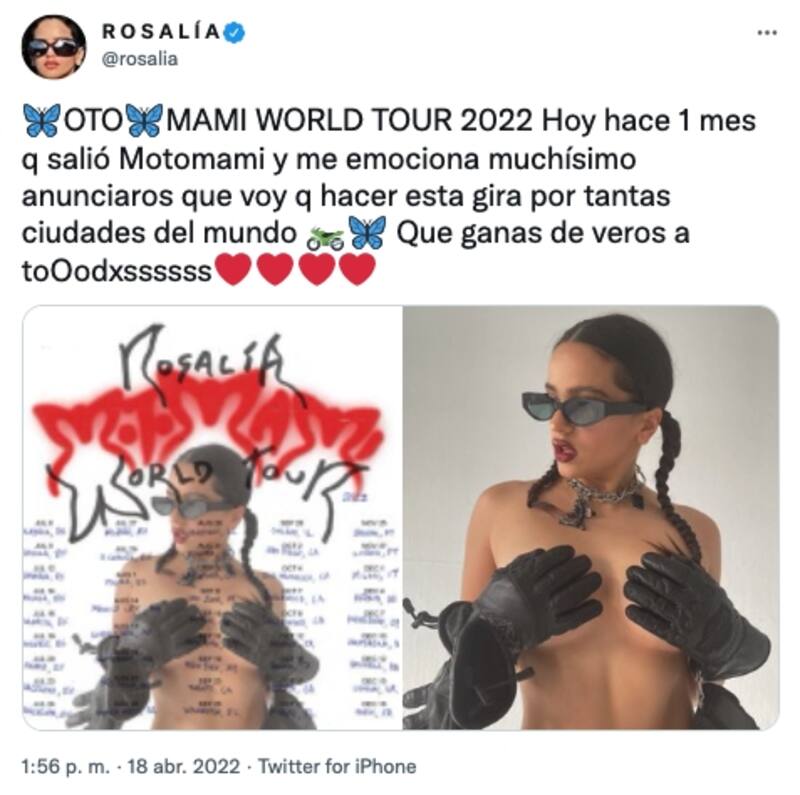Viewport: 800px width, 795px height.
Task: Click the second butterfly emoji before MAMI
Action: 144,121
